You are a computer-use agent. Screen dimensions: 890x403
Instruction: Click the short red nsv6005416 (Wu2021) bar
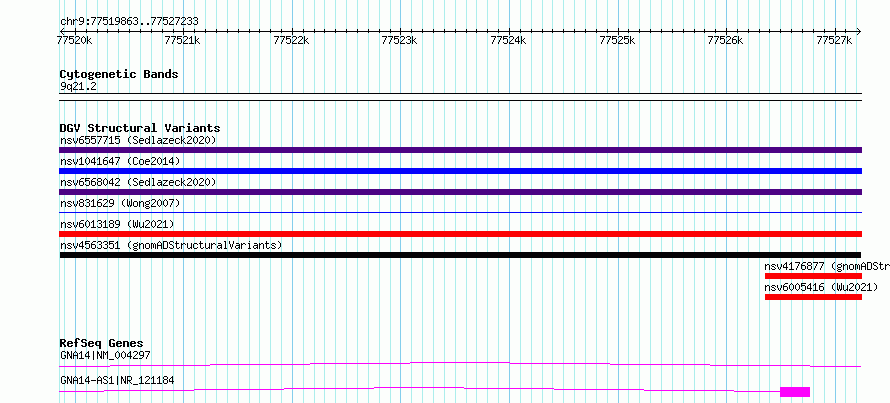point(813,297)
